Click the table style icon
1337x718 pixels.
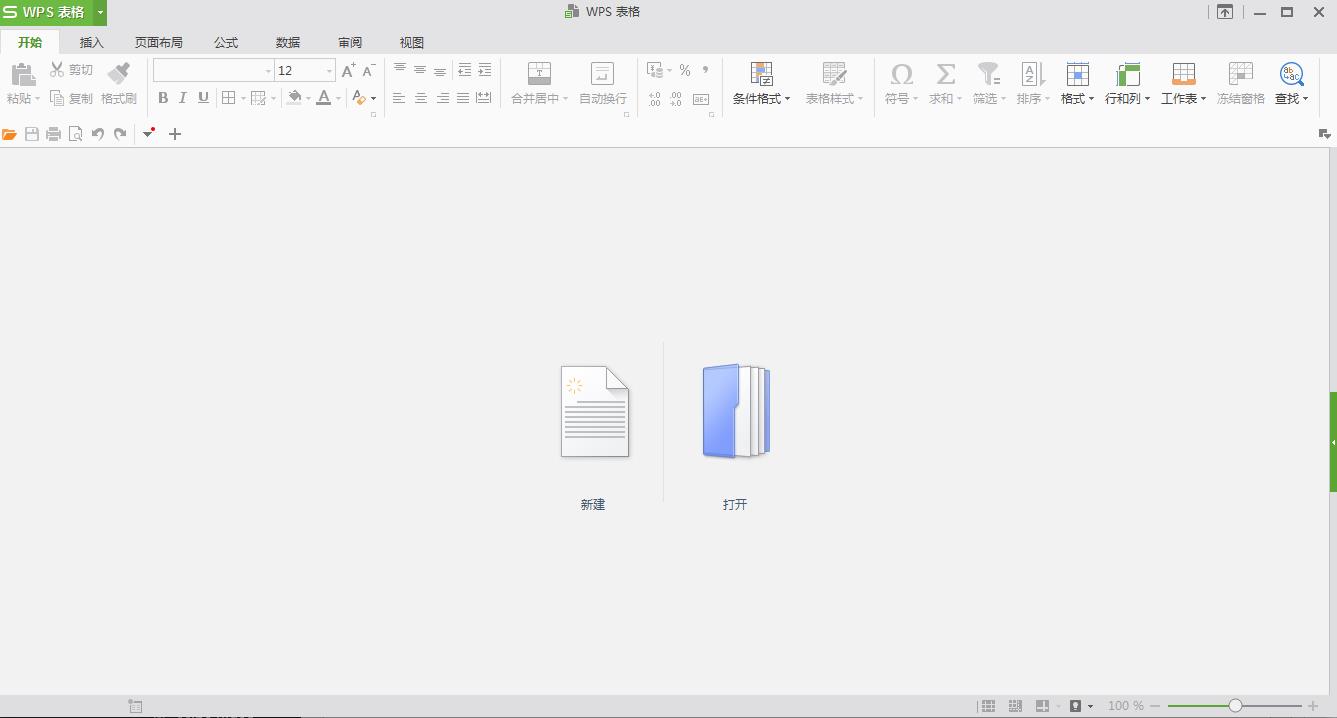[834, 73]
